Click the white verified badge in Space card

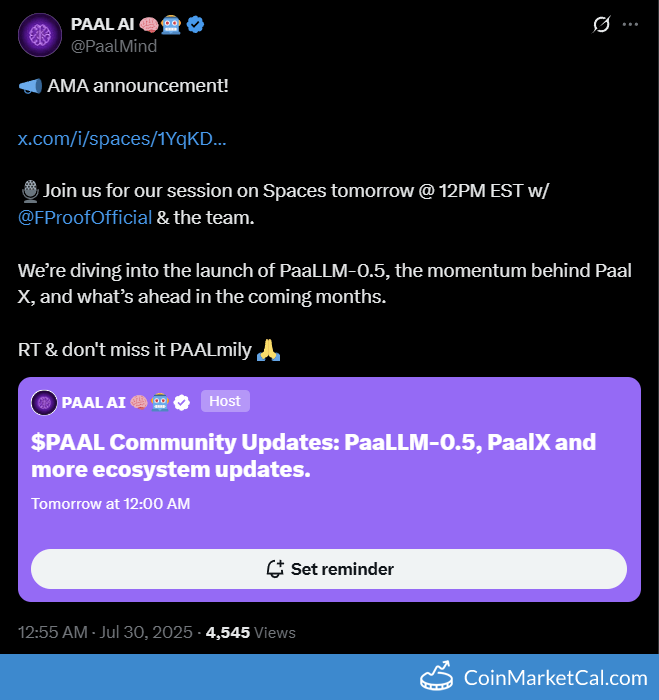click(x=182, y=402)
